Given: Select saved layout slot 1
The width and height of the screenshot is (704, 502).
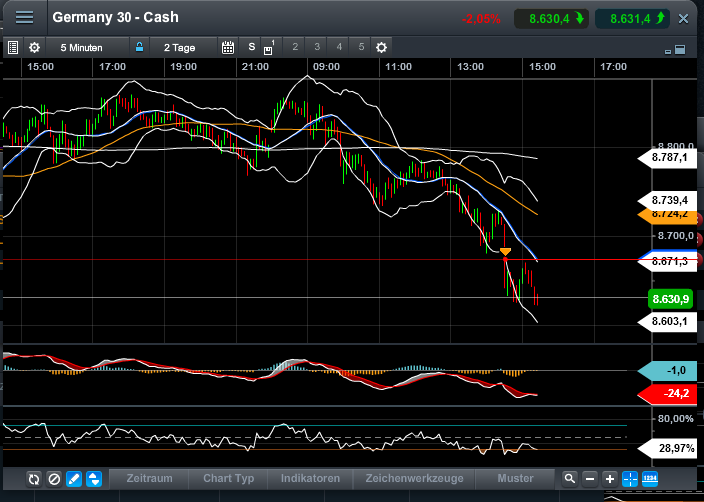Looking at the screenshot, I should click(268, 48).
